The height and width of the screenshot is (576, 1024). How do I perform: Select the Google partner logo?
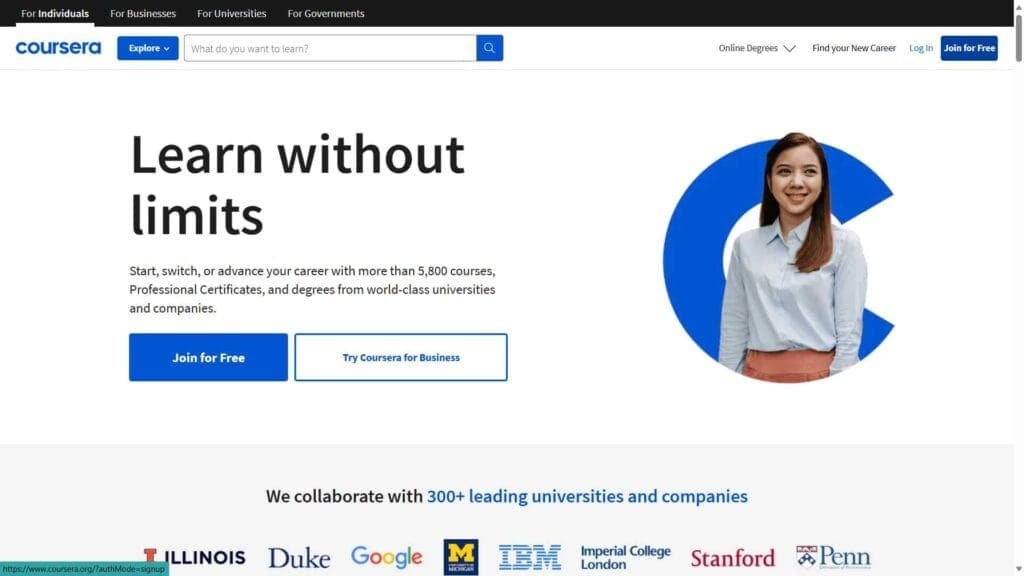(386, 556)
